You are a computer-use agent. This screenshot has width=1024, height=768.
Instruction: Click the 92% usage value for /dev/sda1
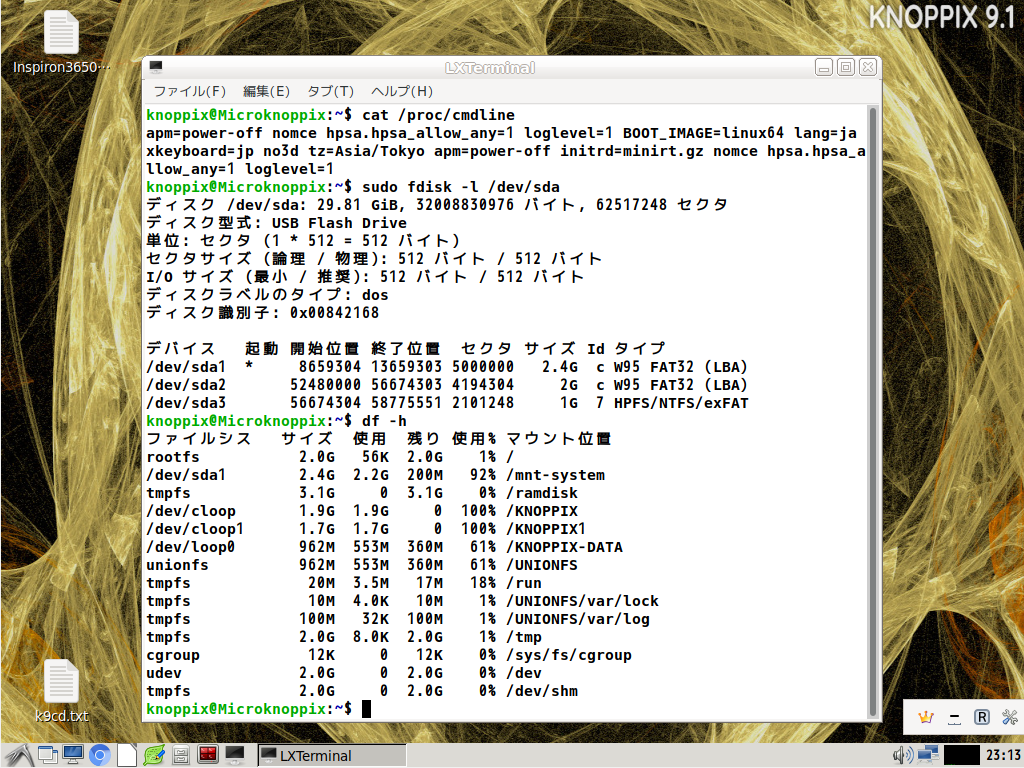(x=483, y=475)
